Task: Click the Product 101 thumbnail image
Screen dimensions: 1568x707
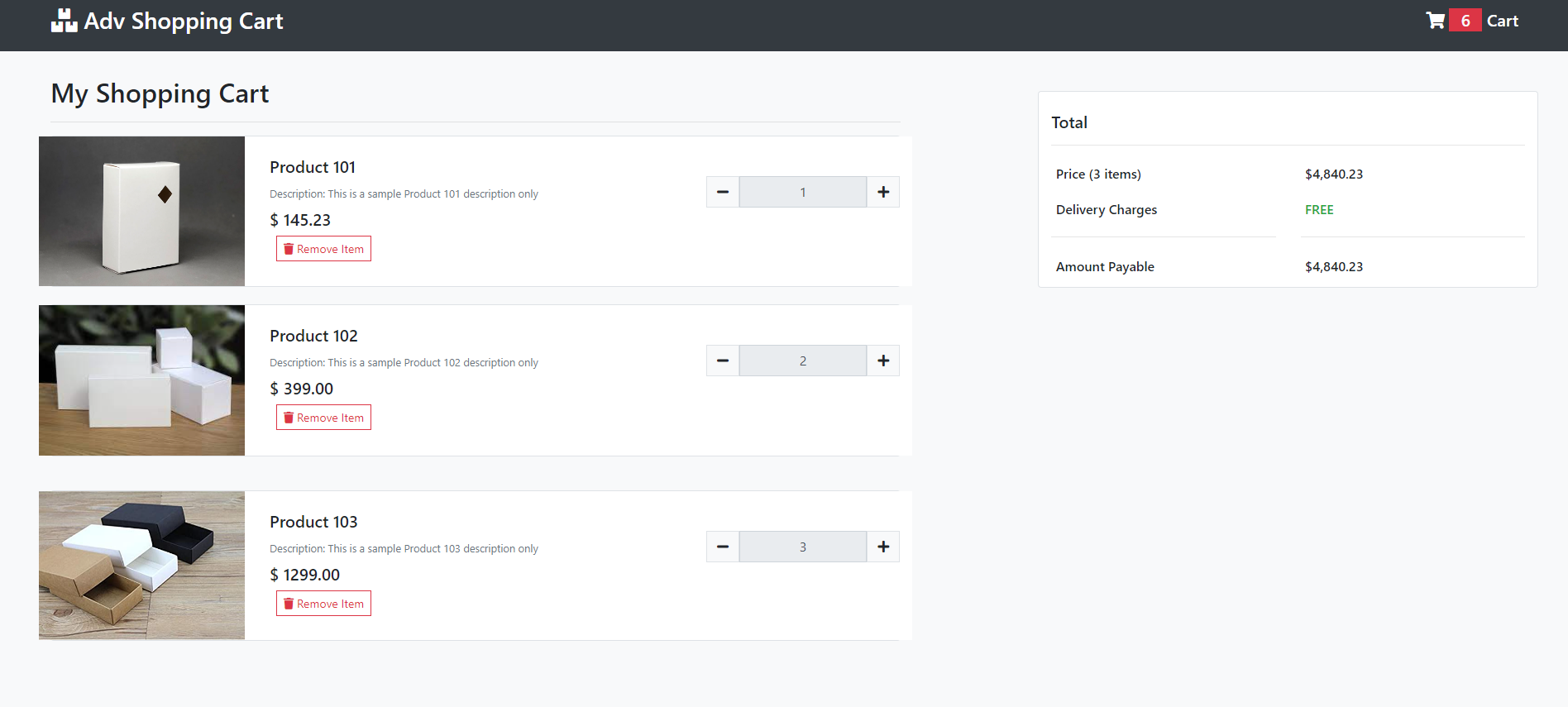Action: tap(141, 211)
